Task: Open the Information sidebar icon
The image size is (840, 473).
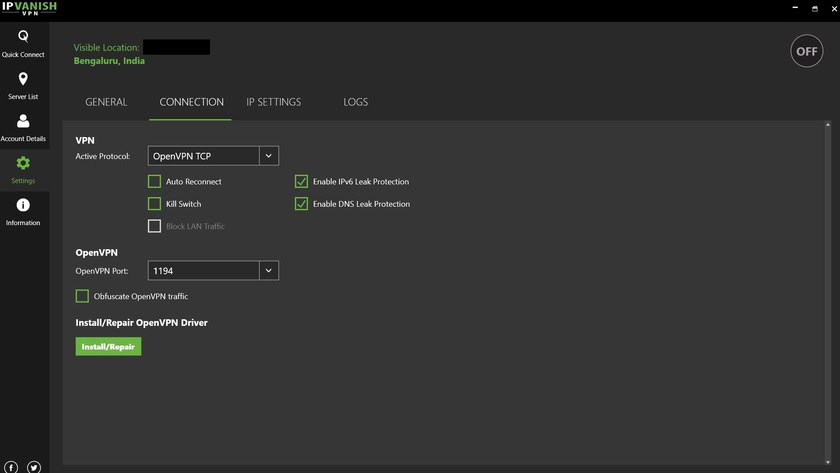Action: pos(23,205)
